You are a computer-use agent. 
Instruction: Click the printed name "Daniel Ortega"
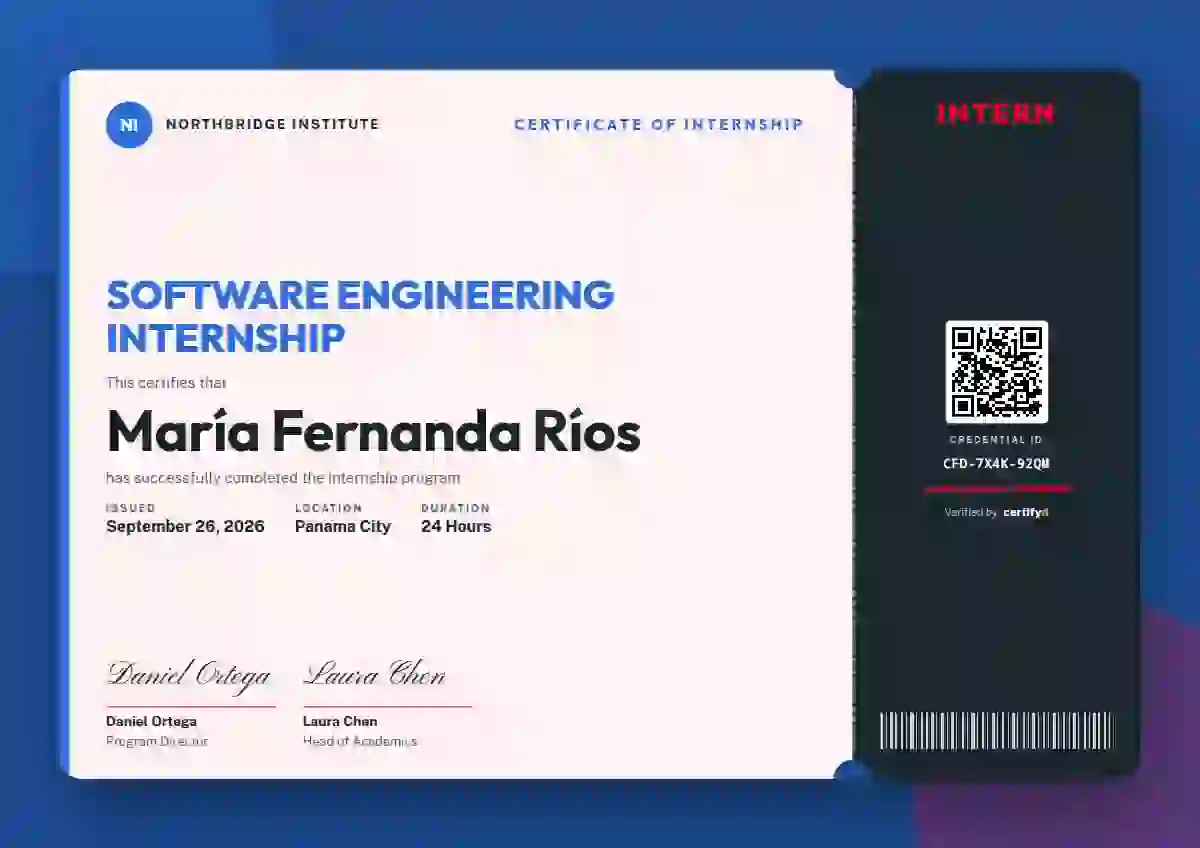[151, 721]
